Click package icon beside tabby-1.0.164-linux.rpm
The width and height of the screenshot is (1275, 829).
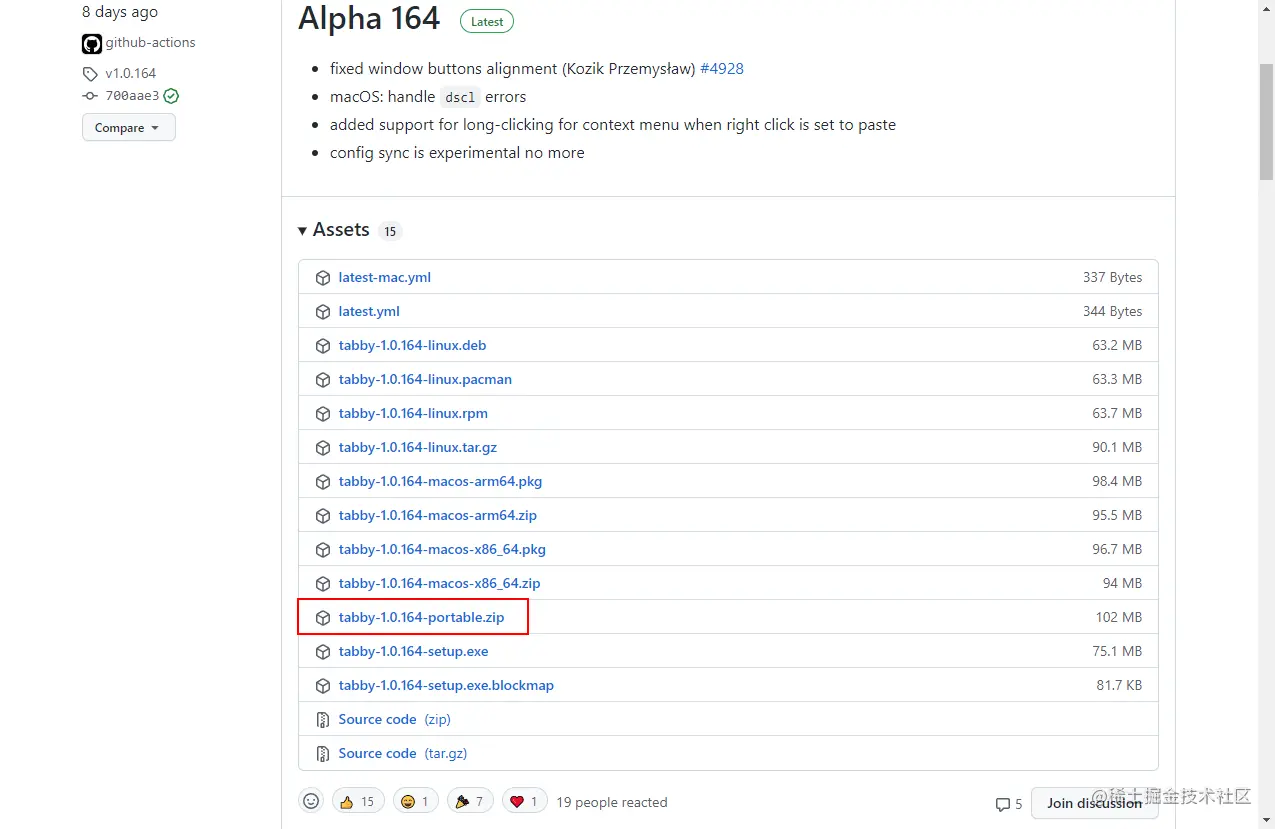click(323, 414)
